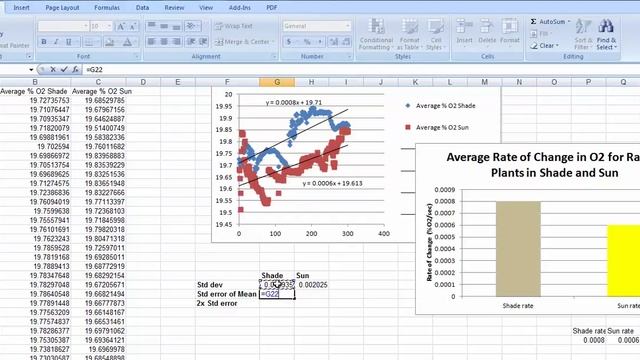This screenshot has height=360, width=640.
Task: Open Format as Table gallery
Action: (409, 34)
